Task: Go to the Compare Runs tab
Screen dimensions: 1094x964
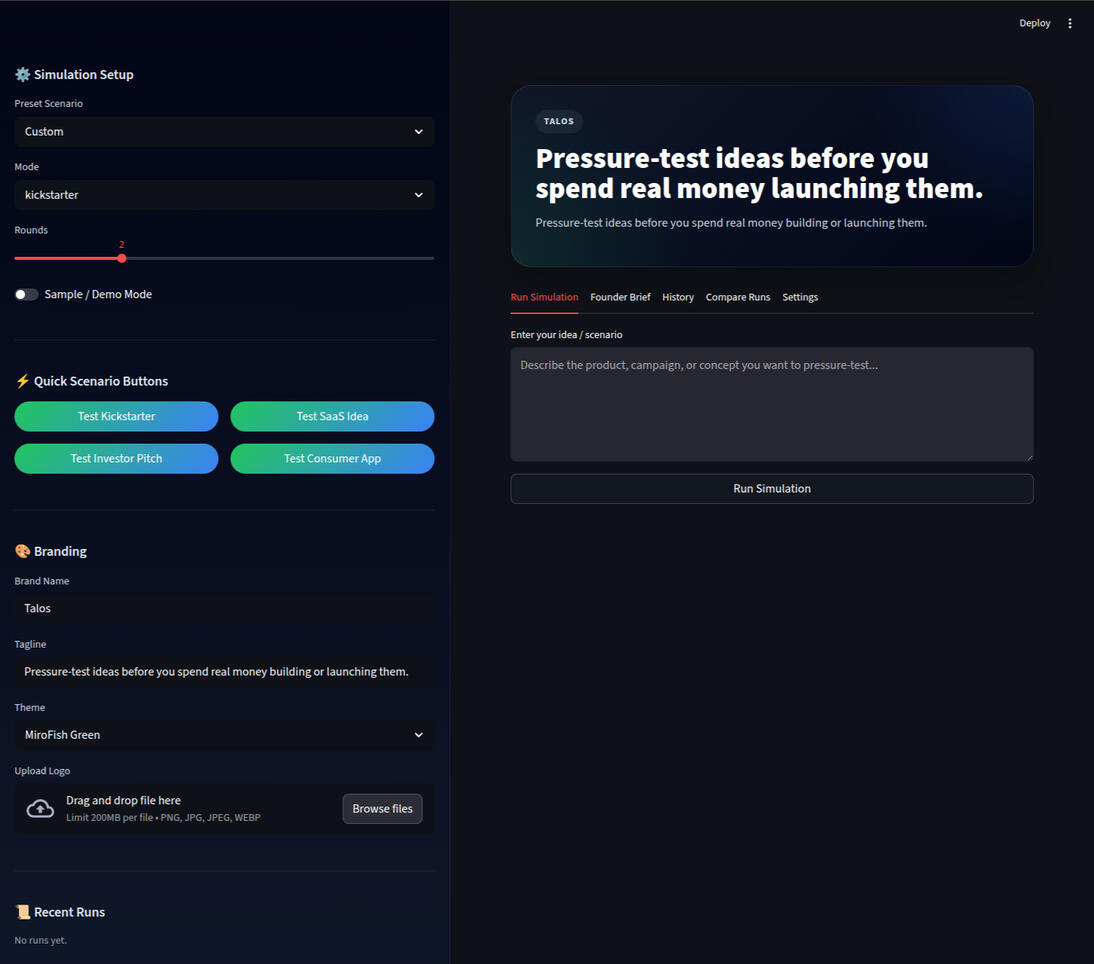Action: click(737, 297)
